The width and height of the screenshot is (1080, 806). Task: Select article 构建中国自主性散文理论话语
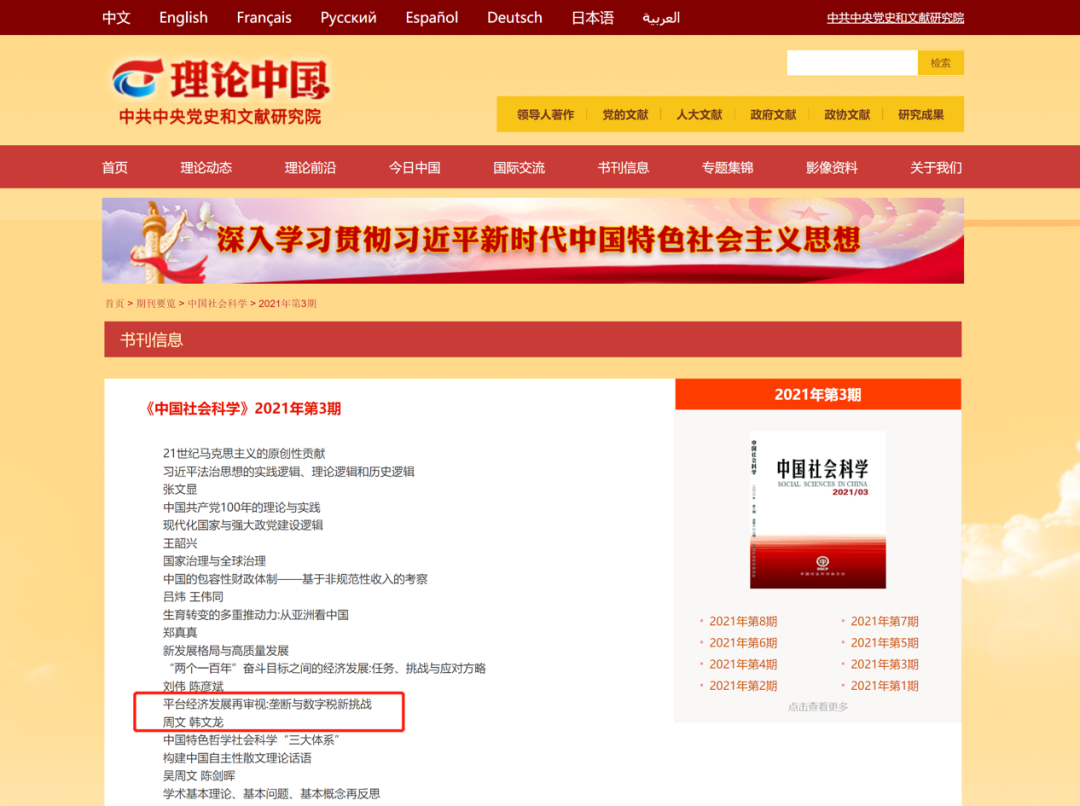237,758
